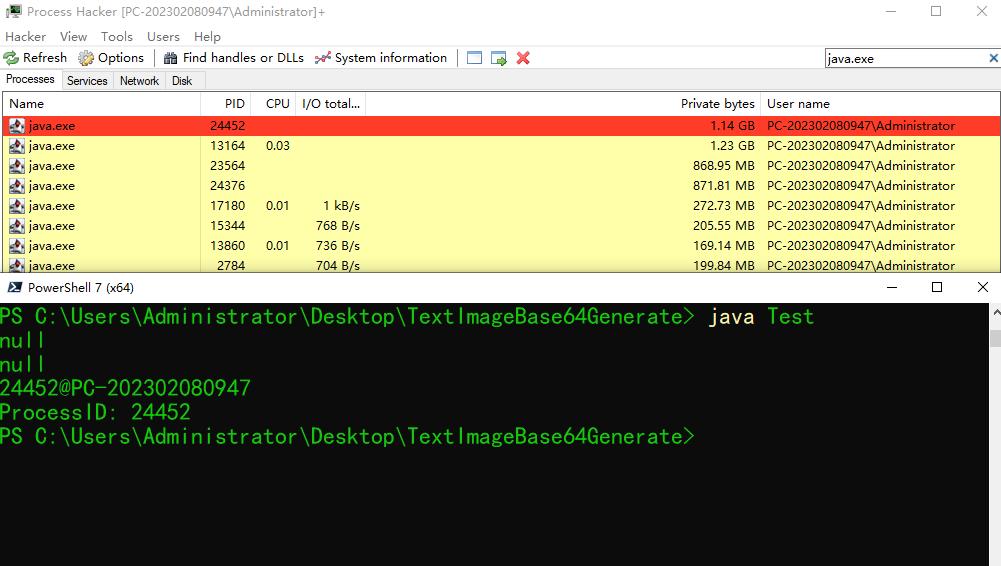Click the Process Hacker title bar icon
The height and width of the screenshot is (566, 1001).
point(13,11)
